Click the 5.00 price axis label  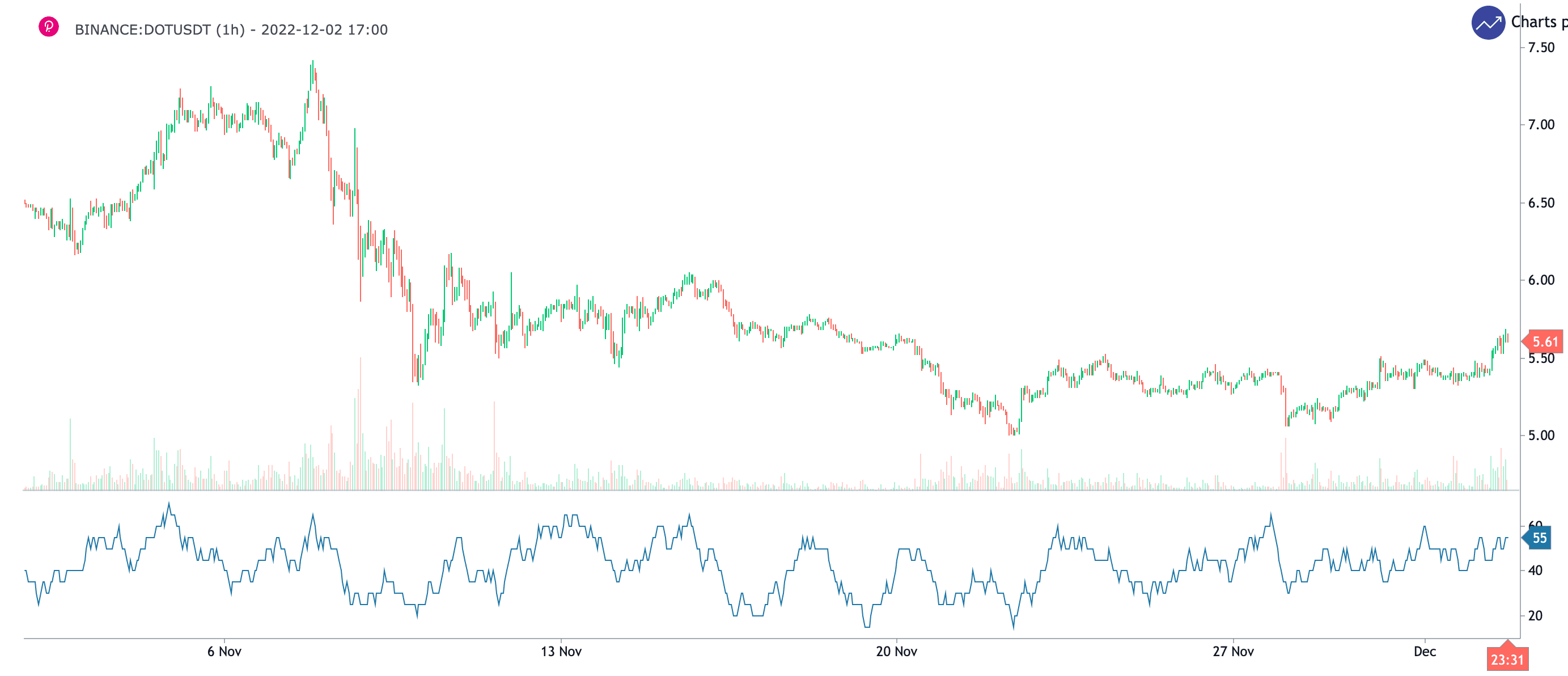1541,436
